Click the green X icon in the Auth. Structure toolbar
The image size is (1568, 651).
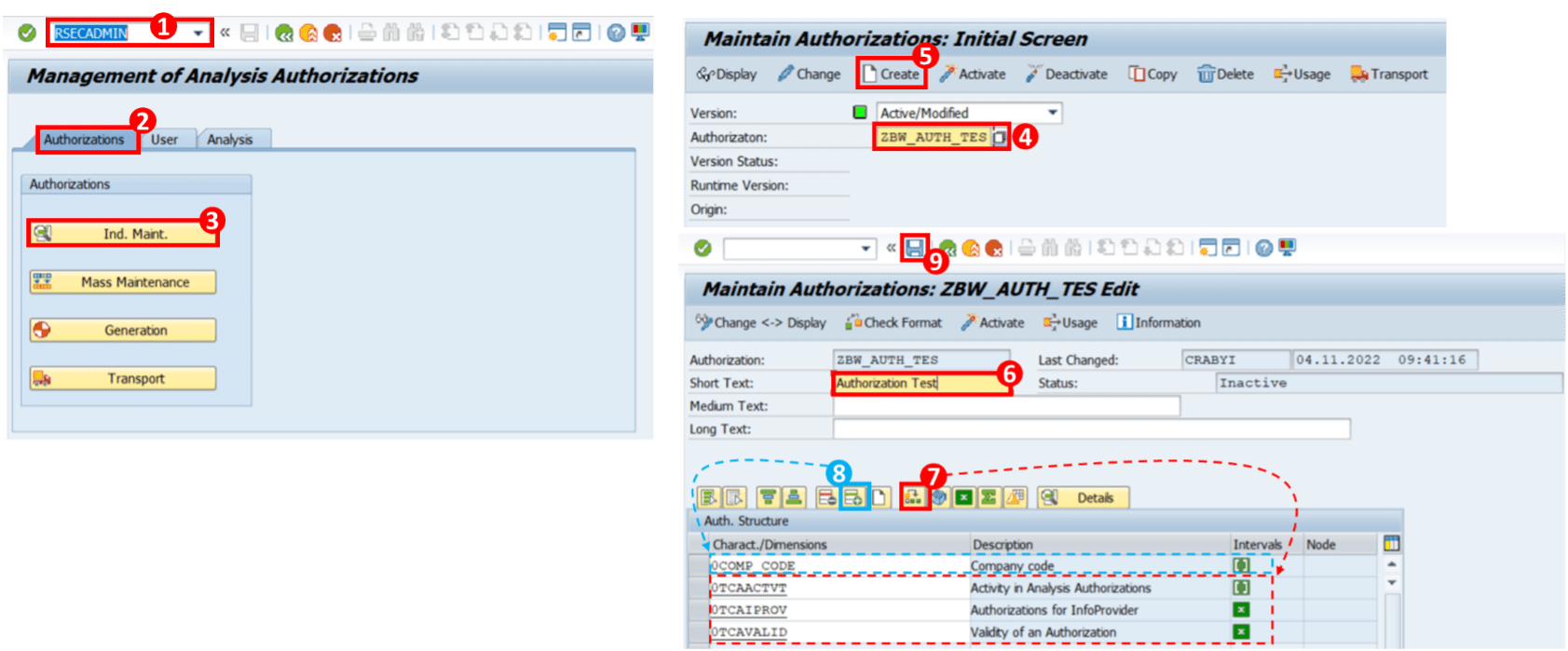[x=963, y=497]
